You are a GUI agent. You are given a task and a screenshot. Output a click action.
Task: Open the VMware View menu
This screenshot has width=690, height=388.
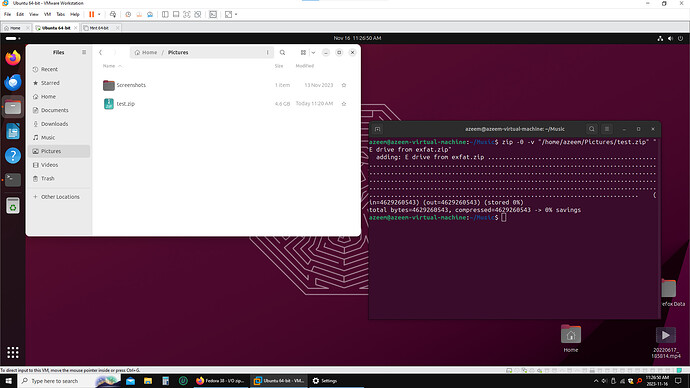[x=33, y=14]
